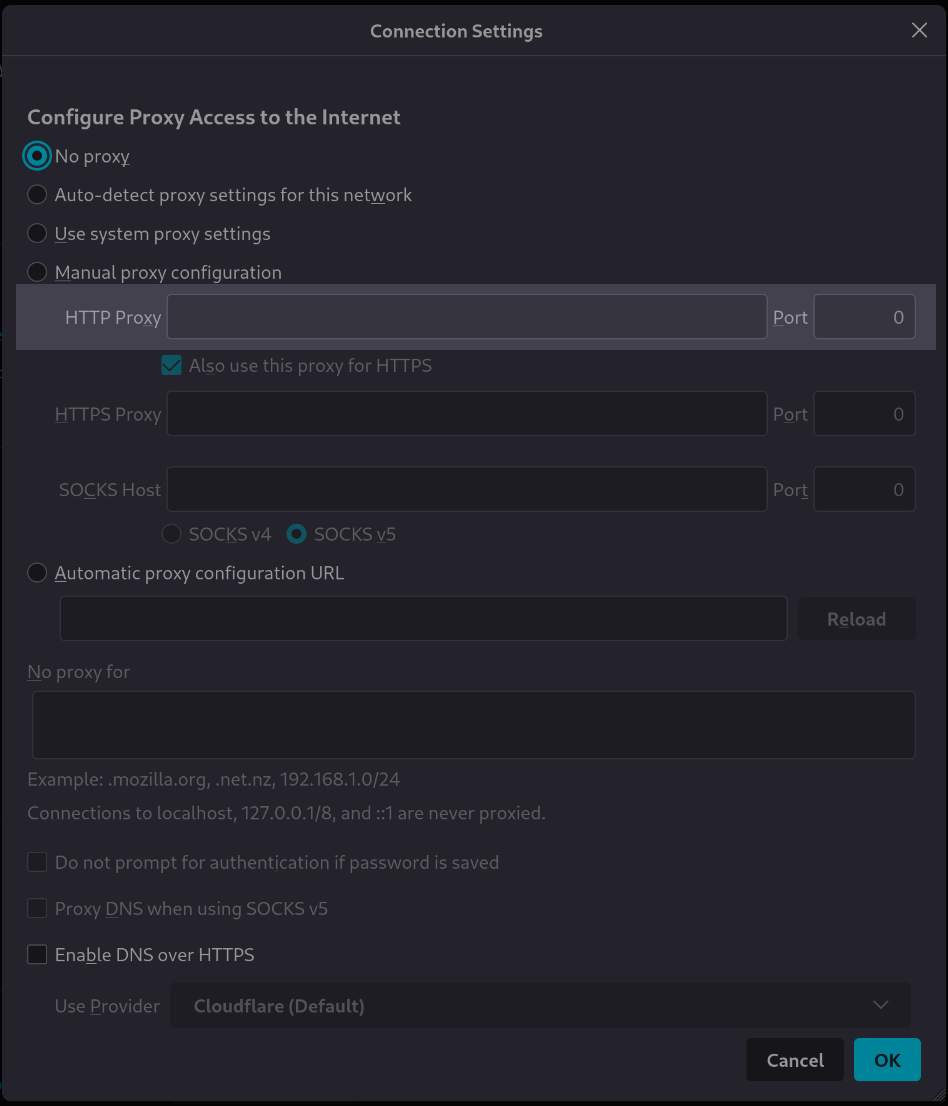Click inside the HTTP Proxy field
Viewport: 948px width, 1106px height.
(467, 316)
